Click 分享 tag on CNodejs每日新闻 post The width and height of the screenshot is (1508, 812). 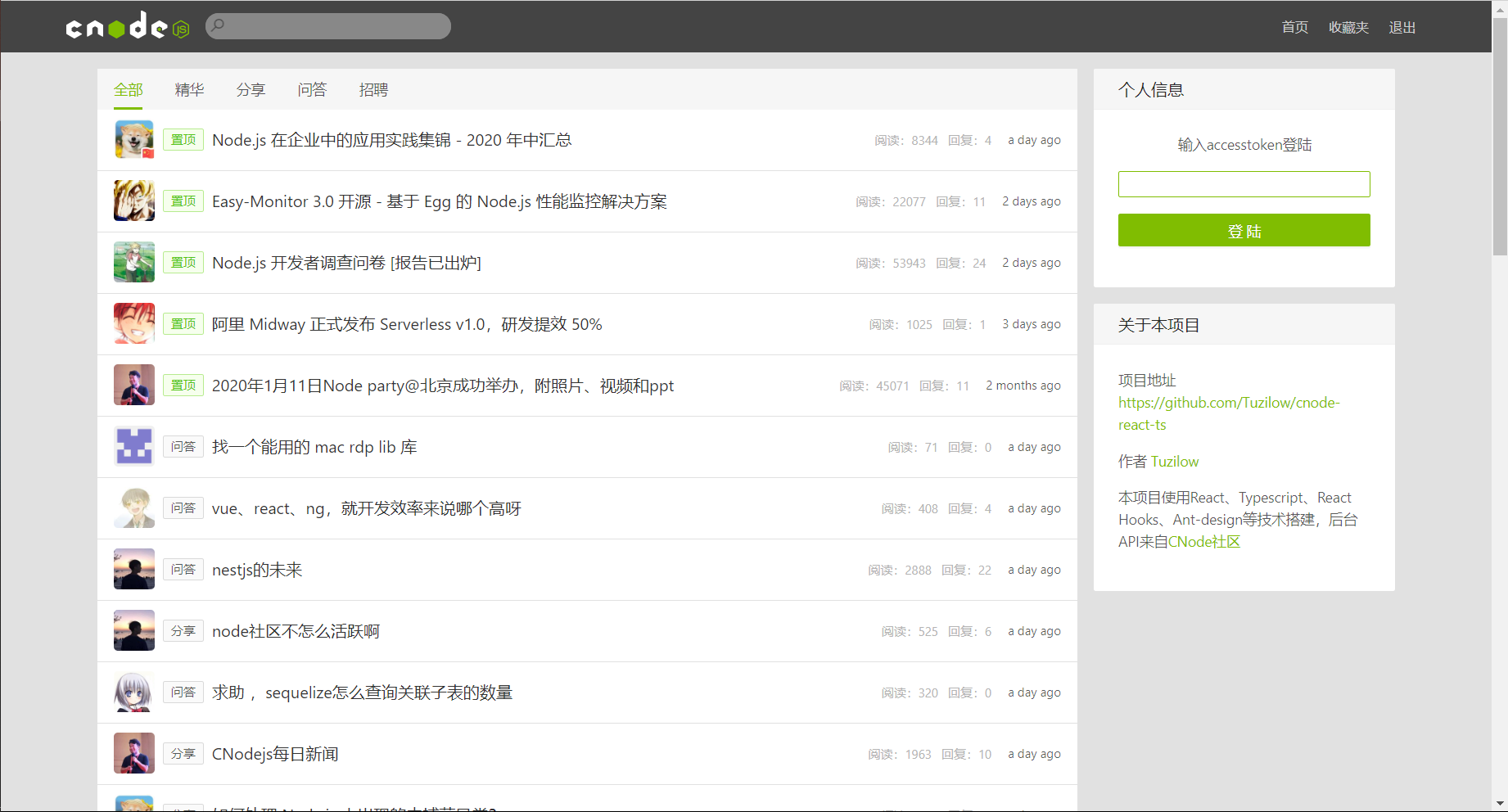[183, 753]
